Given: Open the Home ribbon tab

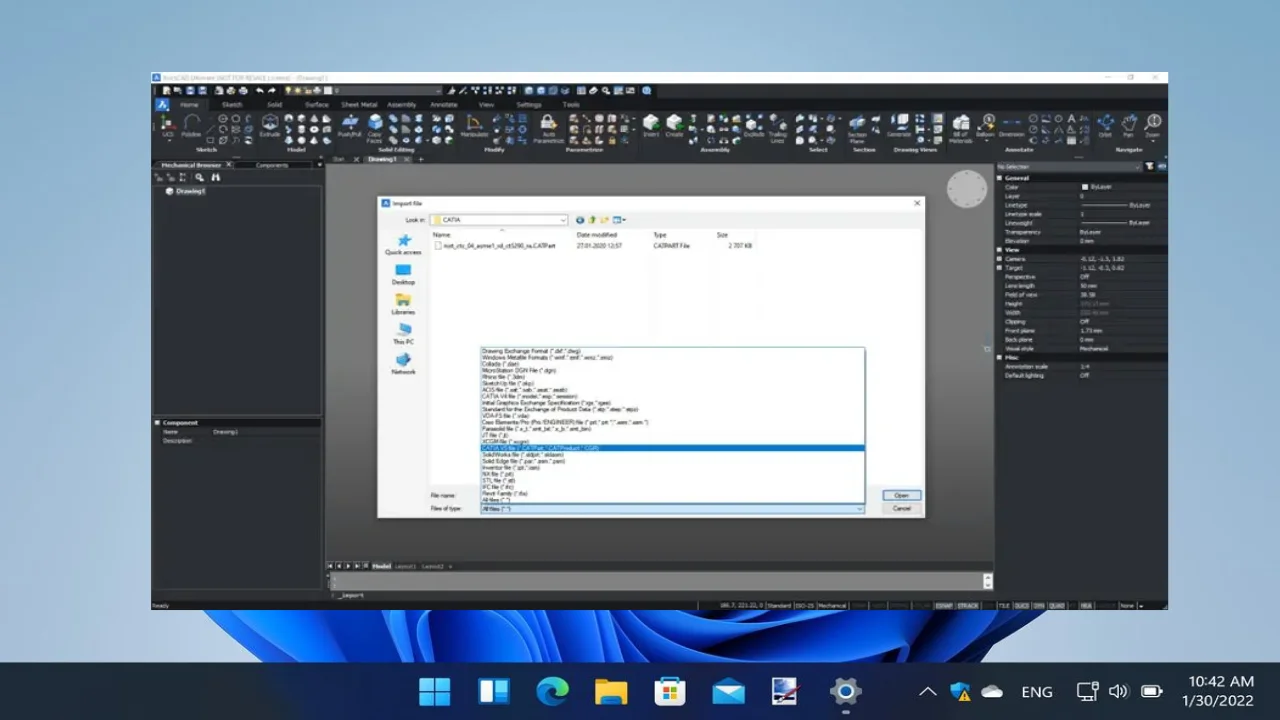Looking at the screenshot, I should (189, 104).
